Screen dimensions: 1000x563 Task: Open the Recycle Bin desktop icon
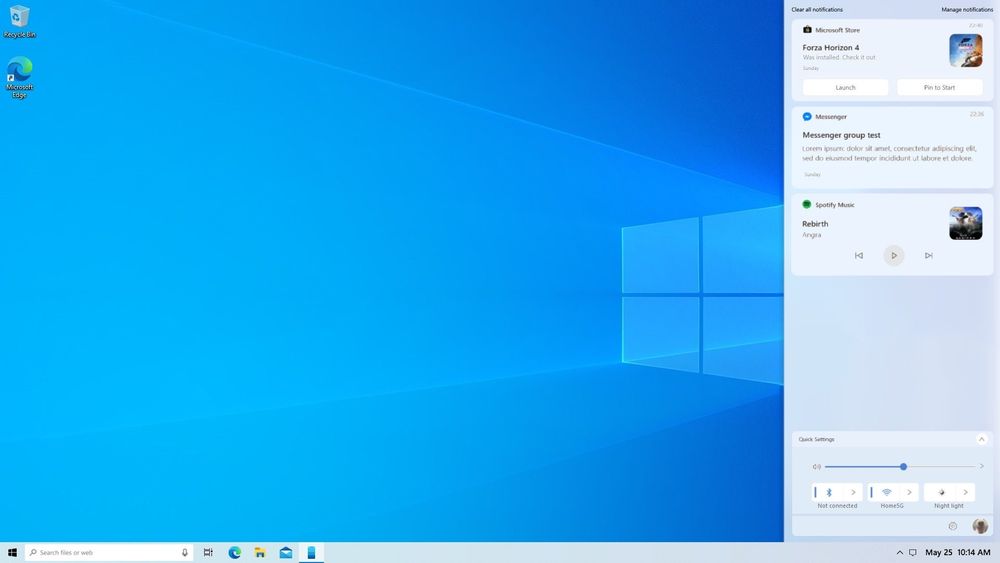(x=19, y=22)
